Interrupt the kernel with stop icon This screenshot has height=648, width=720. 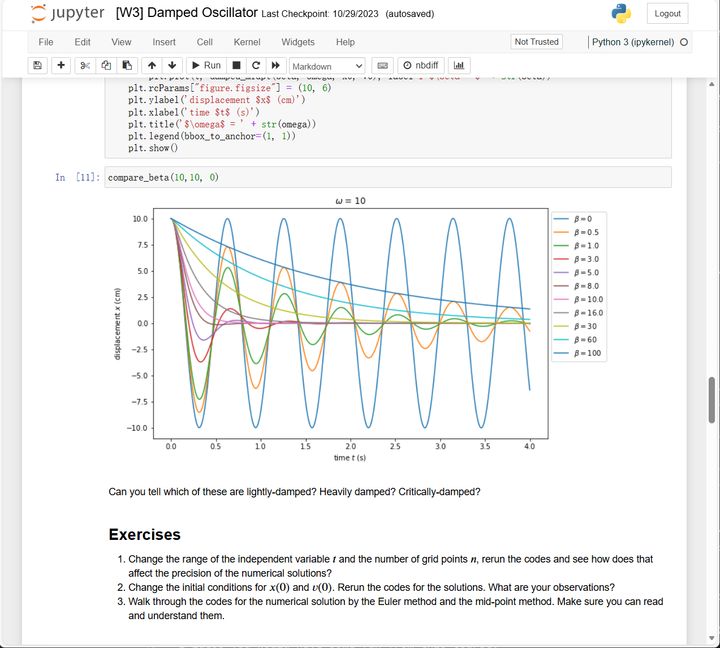click(237, 65)
